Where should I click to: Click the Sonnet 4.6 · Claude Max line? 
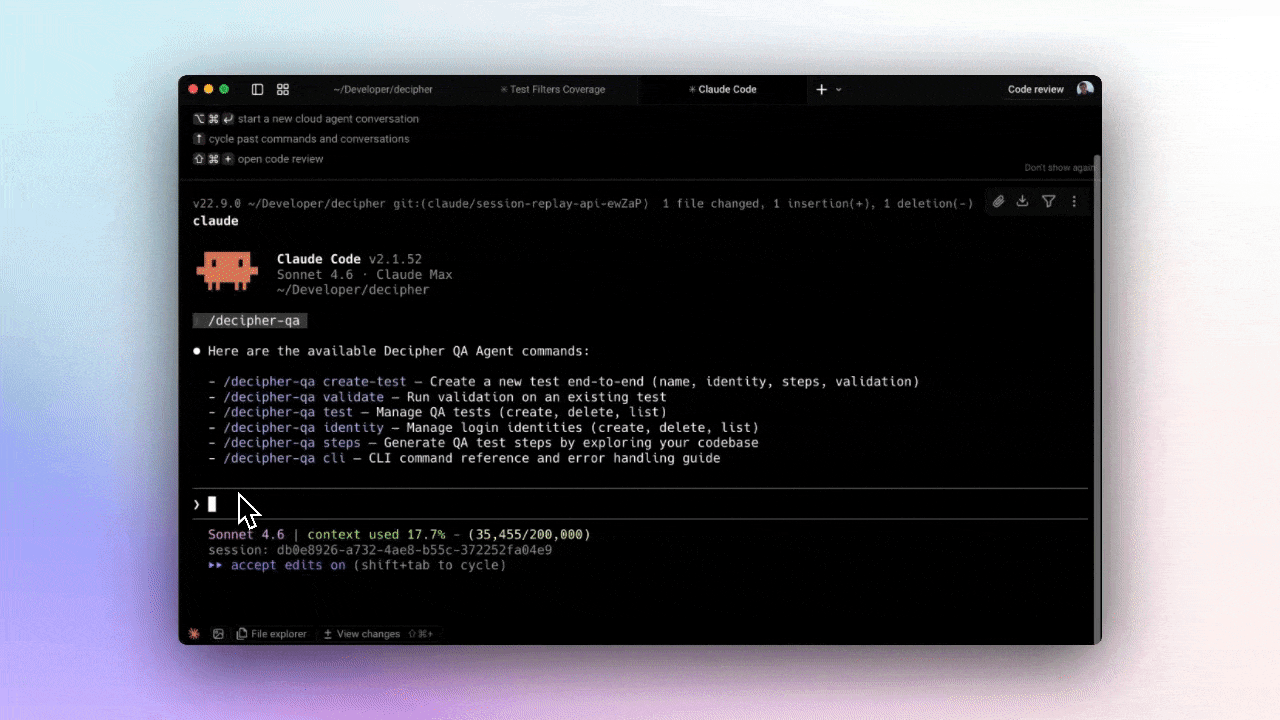[x=364, y=274]
